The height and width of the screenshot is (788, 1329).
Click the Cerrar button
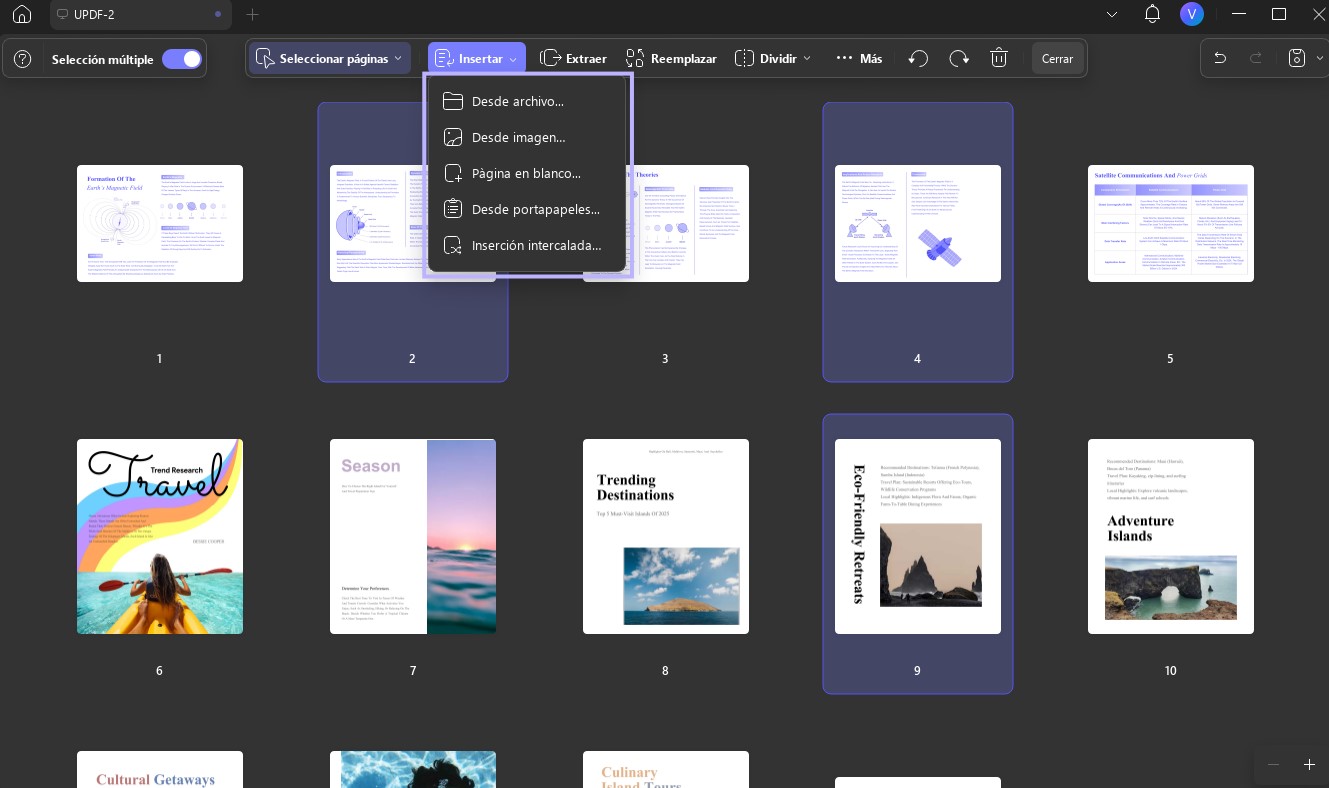tap(1057, 59)
